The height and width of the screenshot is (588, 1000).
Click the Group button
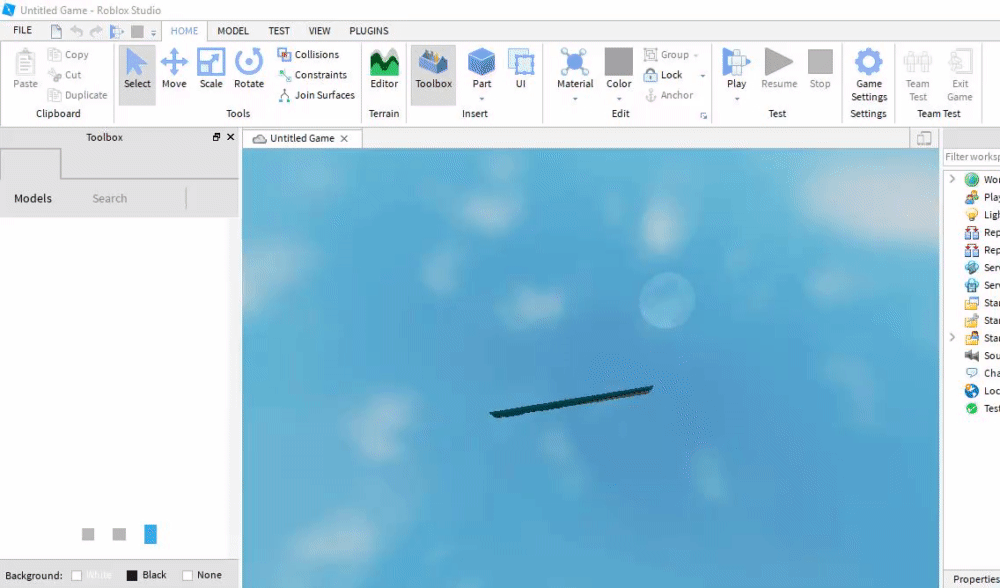(x=666, y=55)
